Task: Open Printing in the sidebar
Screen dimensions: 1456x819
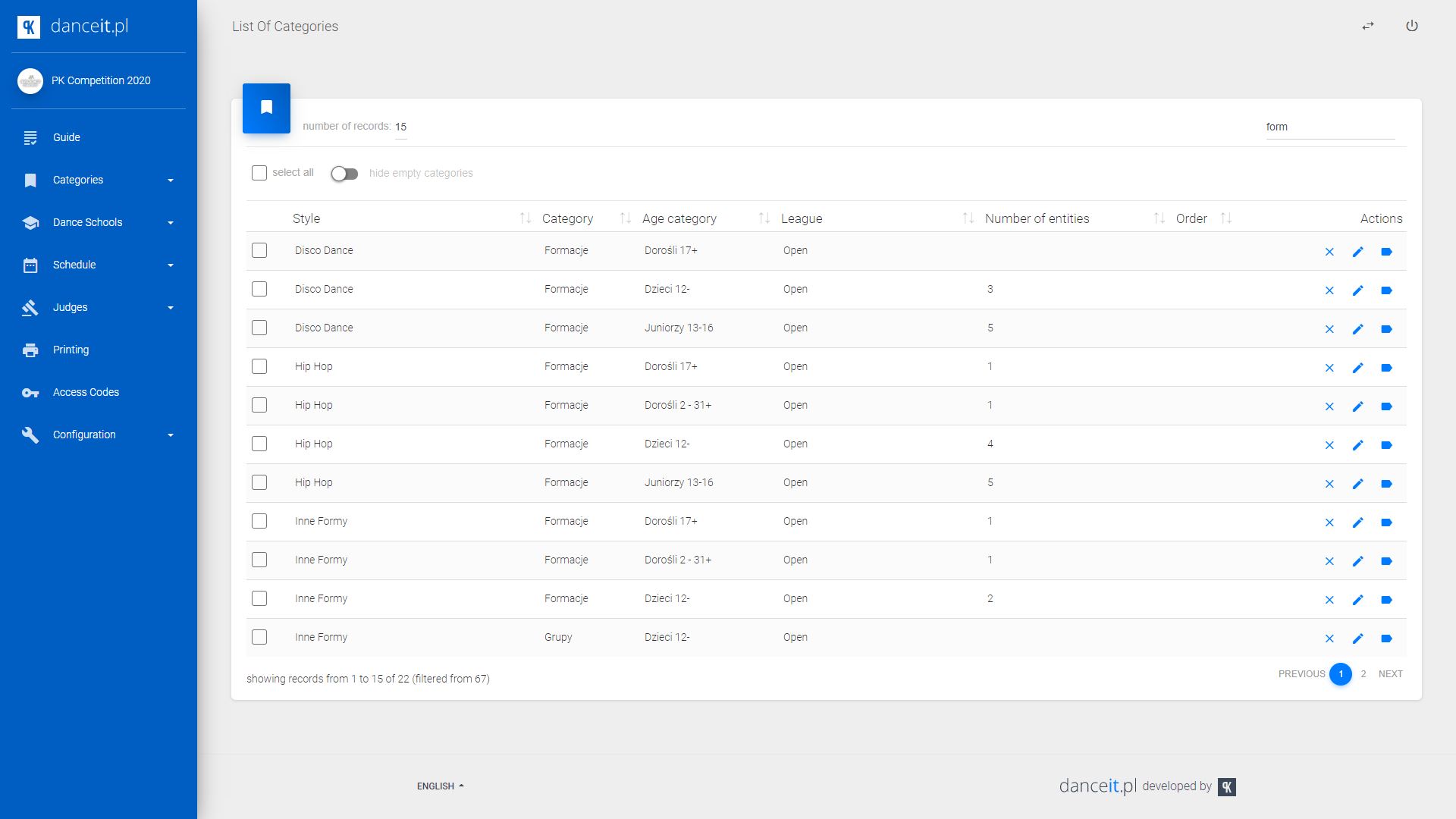Action: (71, 350)
